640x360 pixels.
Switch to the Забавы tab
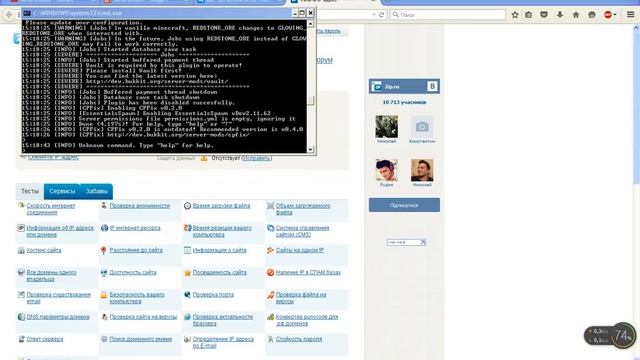tap(97, 191)
